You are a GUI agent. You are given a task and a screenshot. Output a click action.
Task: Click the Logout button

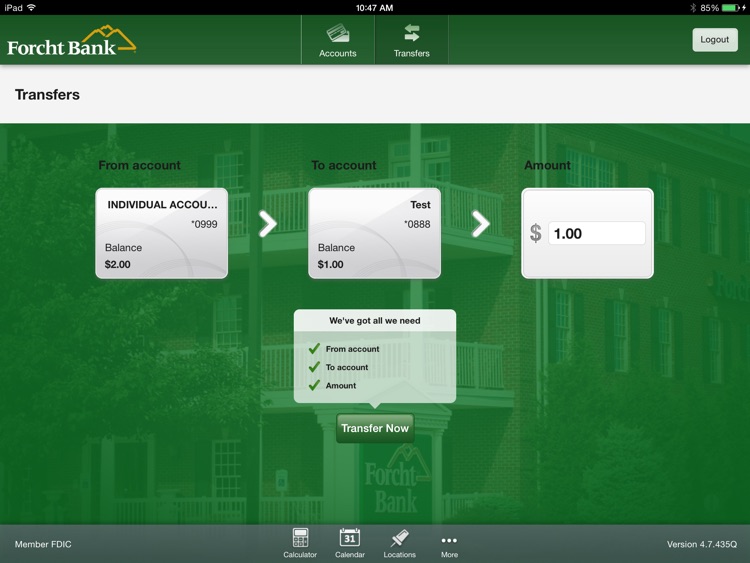(x=715, y=40)
